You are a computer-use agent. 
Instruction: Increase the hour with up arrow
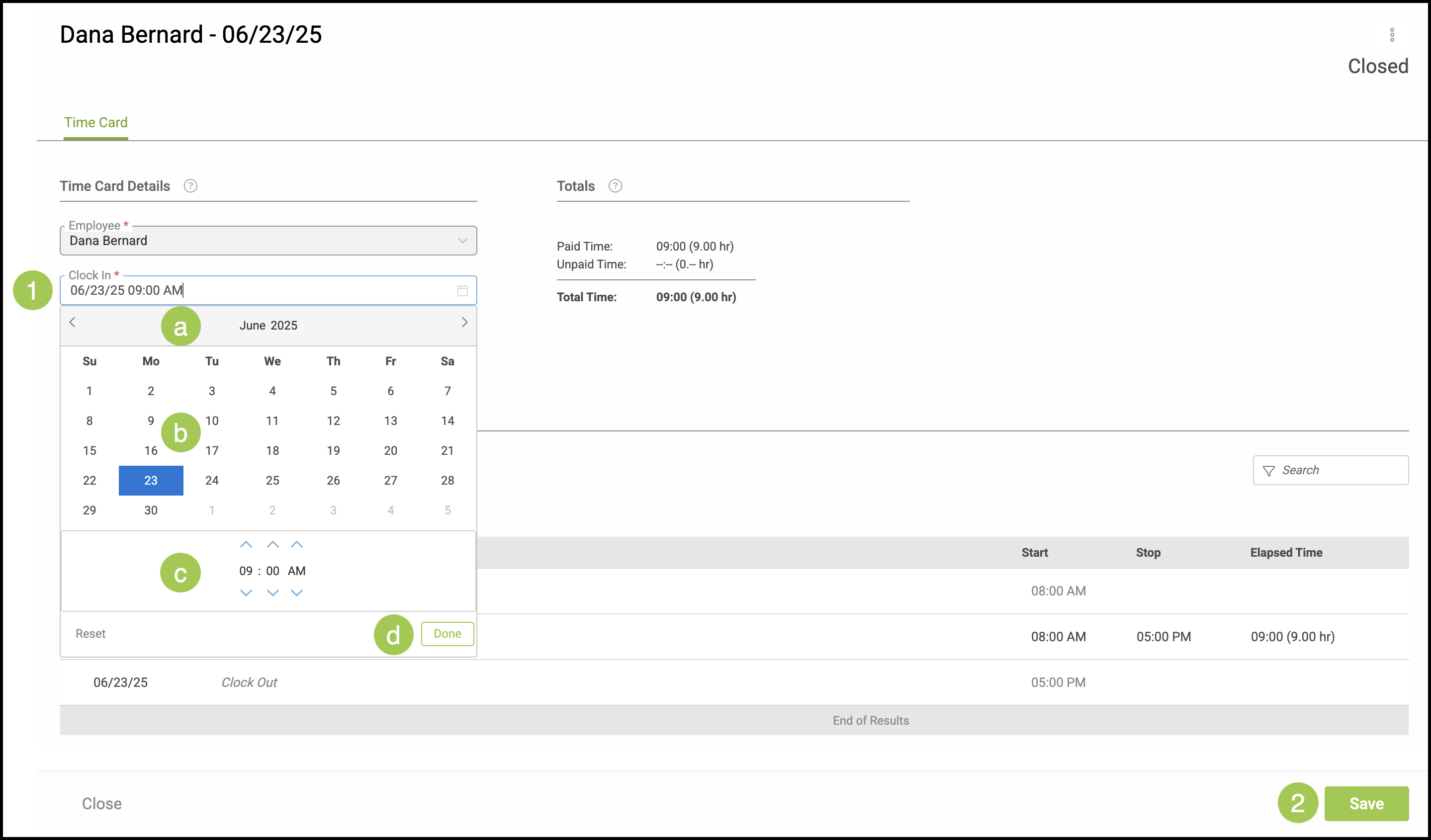246,545
